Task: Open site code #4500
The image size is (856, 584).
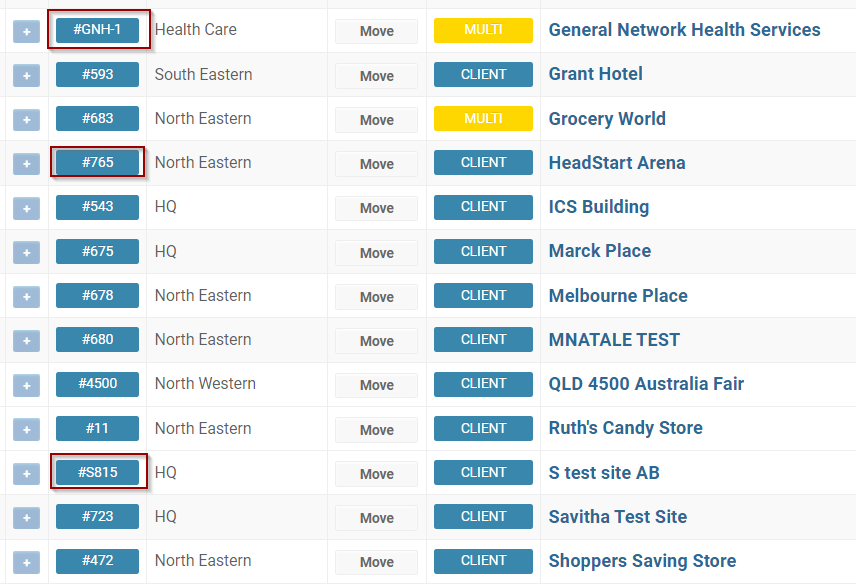Action: click(x=97, y=384)
